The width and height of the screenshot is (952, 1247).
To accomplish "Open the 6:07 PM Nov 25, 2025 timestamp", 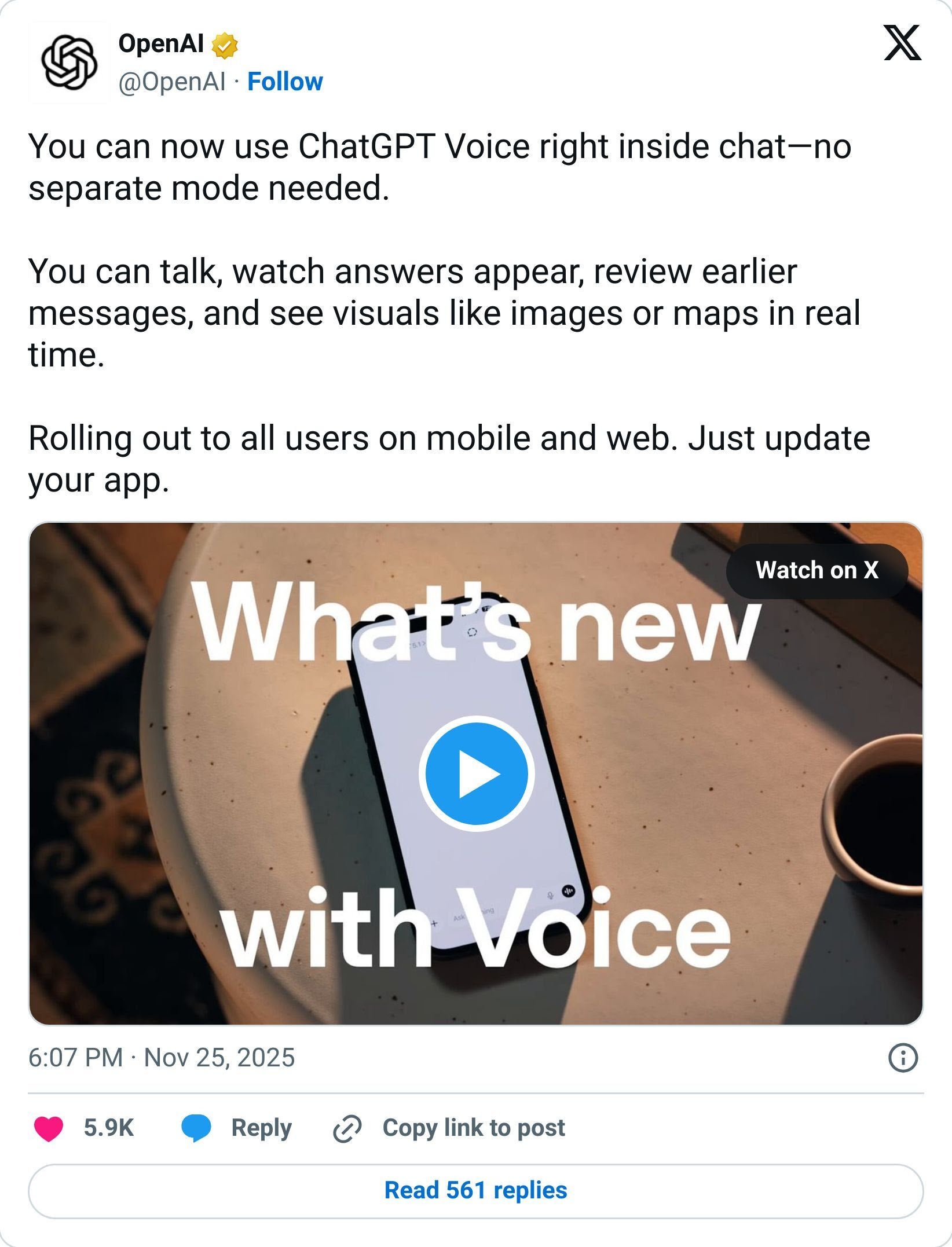I will coord(162,1058).
